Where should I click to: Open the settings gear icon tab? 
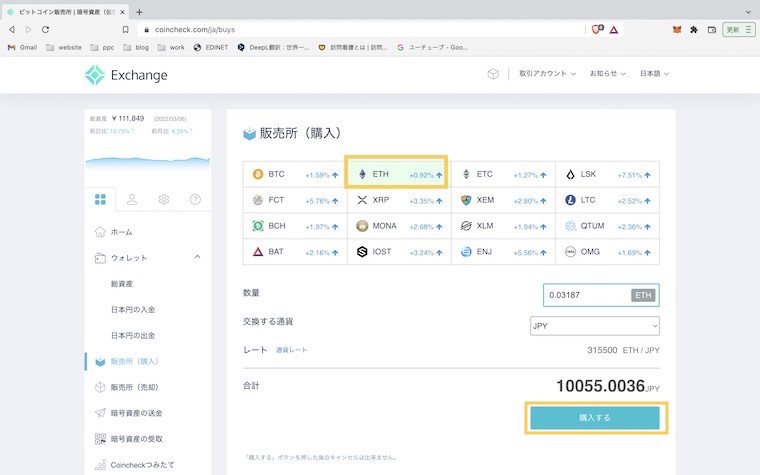[x=164, y=199]
